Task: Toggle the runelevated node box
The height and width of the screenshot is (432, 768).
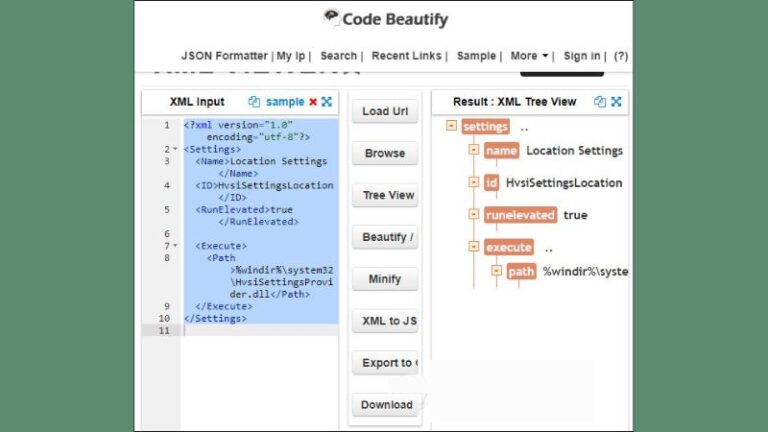Action: click(x=474, y=215)
